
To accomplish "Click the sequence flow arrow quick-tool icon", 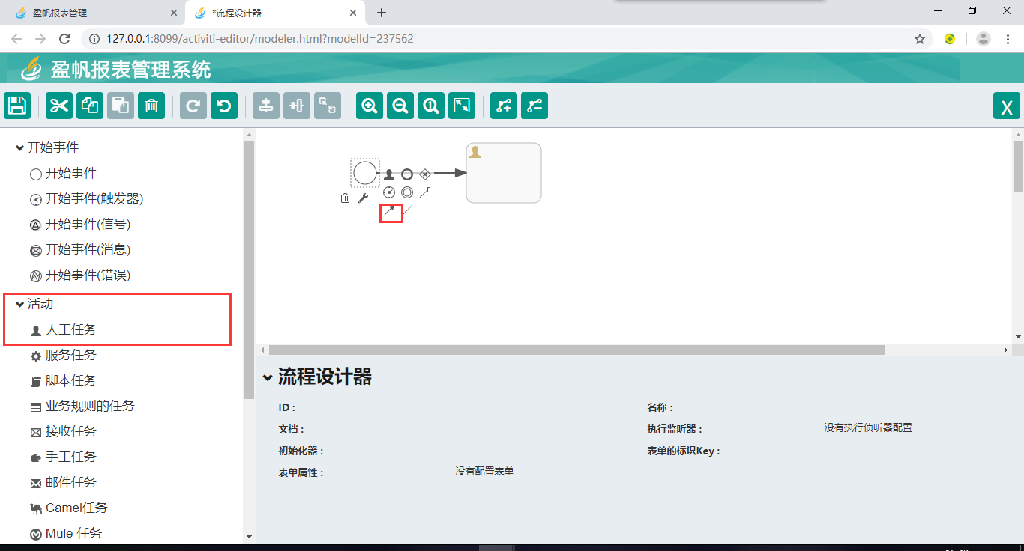I will 391,212.
